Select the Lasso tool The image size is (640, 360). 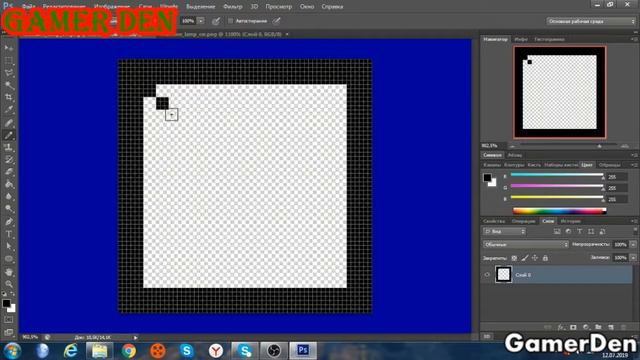(9, 73)
